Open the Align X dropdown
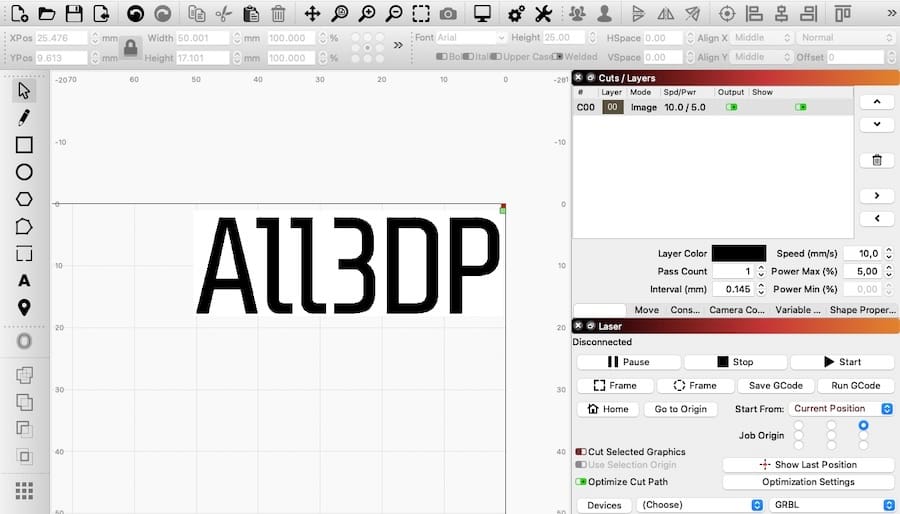This screenshot has height=514, width=900. coord(762,38)
